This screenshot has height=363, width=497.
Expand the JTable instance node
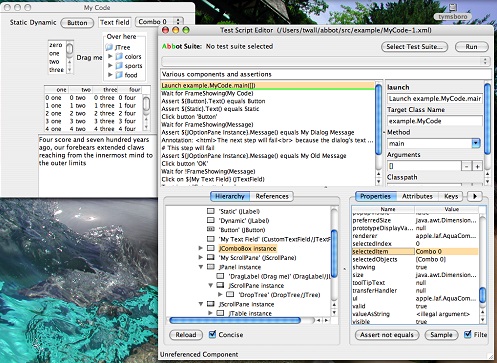tap(210, 313)
